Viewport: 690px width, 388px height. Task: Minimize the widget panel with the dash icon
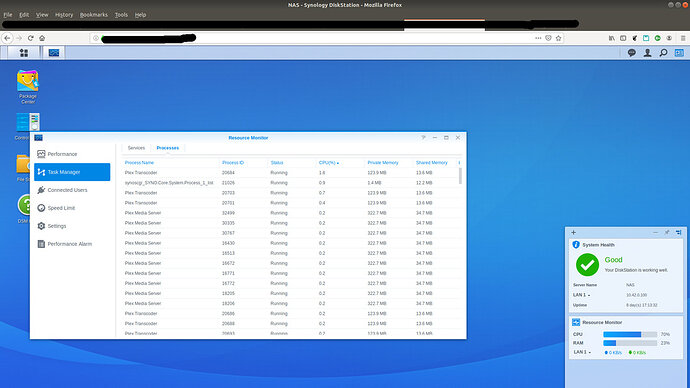click(655, 232)
